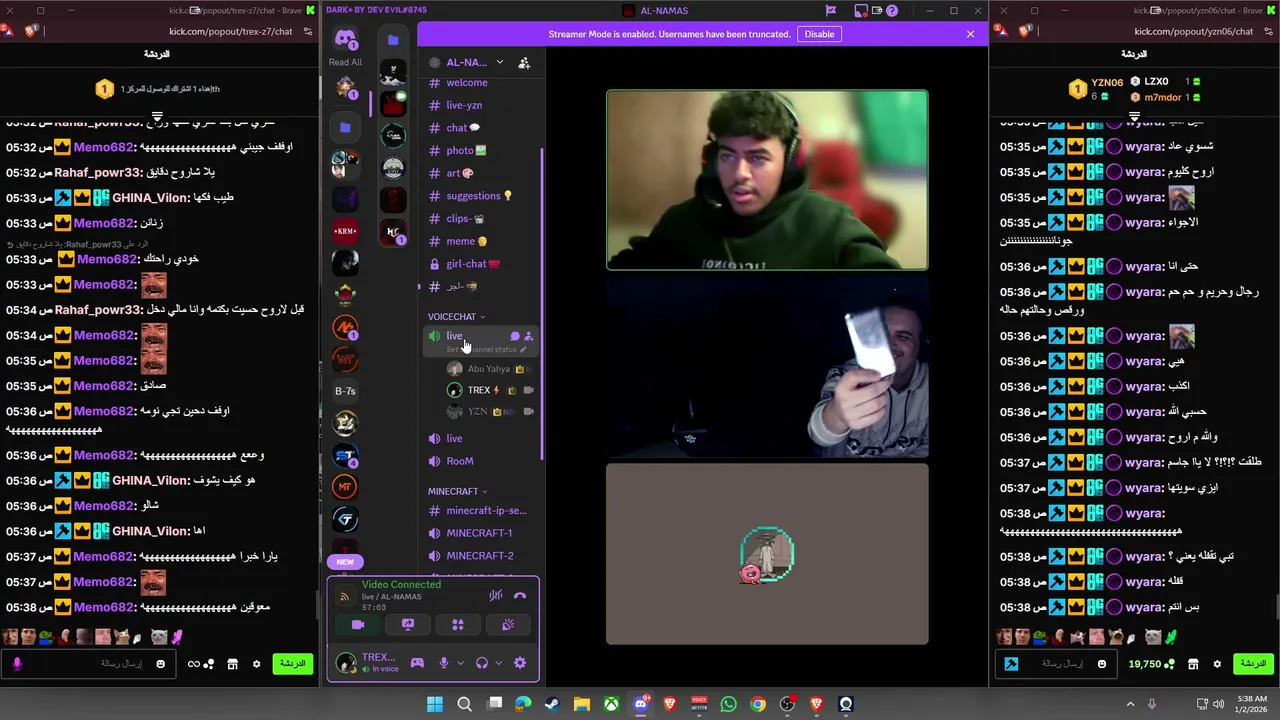Toggle the camera video button
1280x720 pixels.
click(358, 625)
